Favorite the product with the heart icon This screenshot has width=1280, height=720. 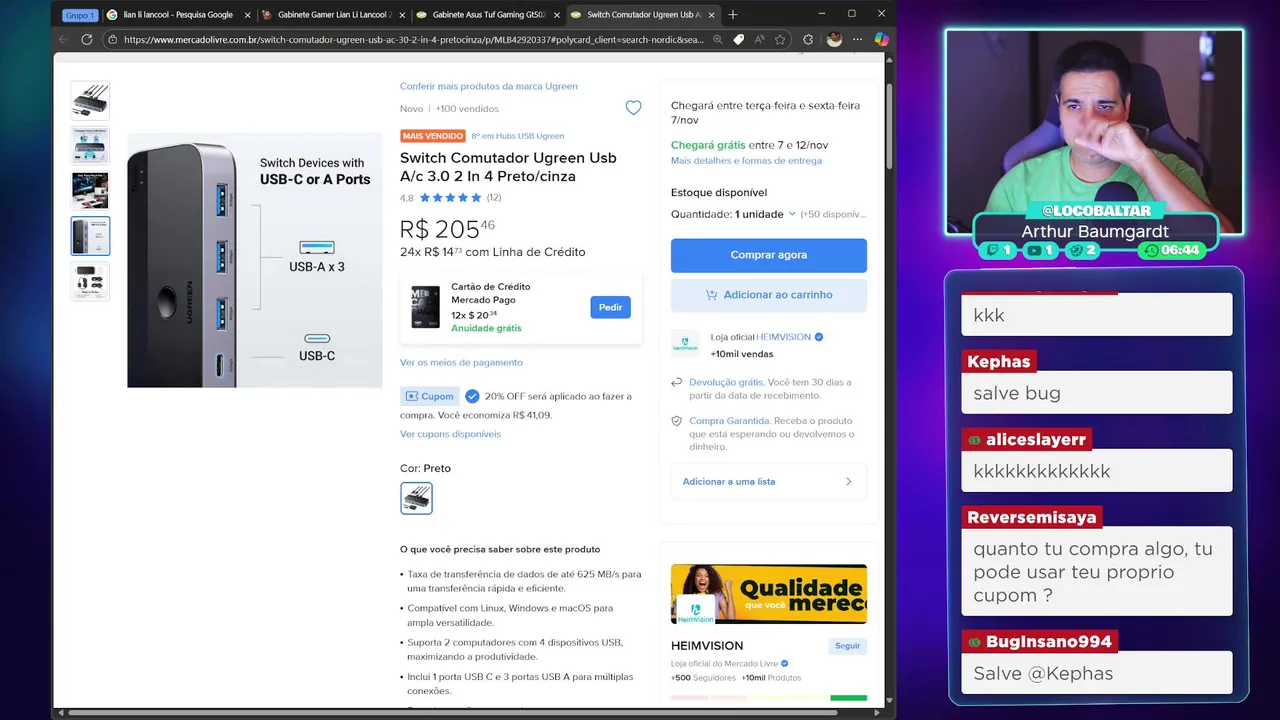(633, 107)
